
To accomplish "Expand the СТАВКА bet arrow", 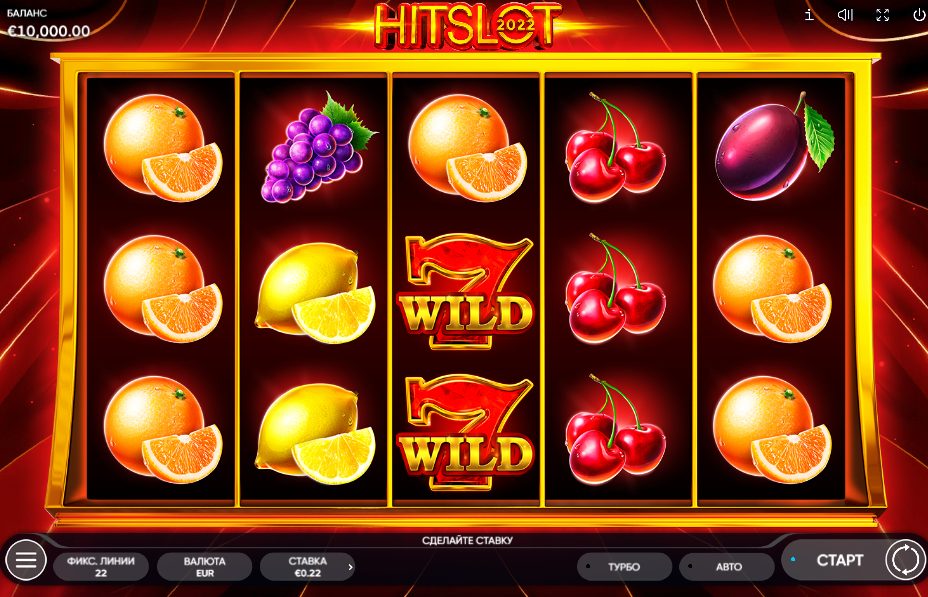I will (x=350, y=567).
